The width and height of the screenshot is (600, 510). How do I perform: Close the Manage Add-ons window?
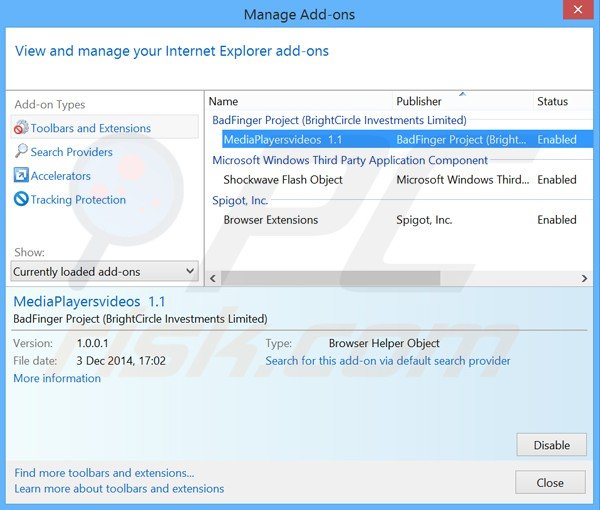click(577, 10)
